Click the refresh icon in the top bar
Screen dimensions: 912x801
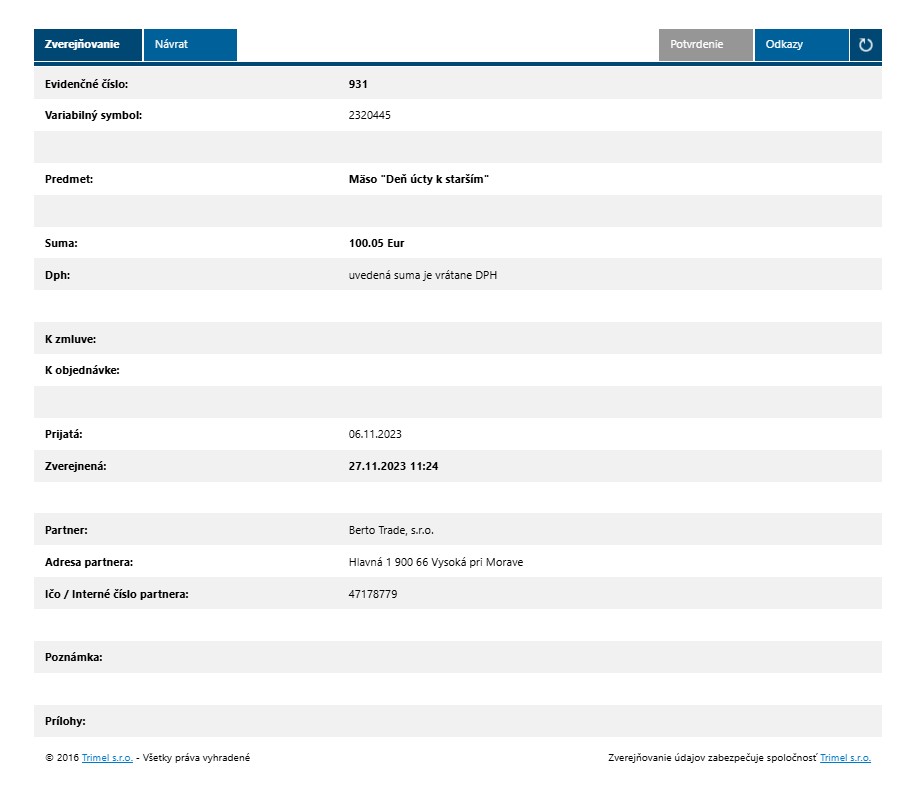[x=866, y=45]
